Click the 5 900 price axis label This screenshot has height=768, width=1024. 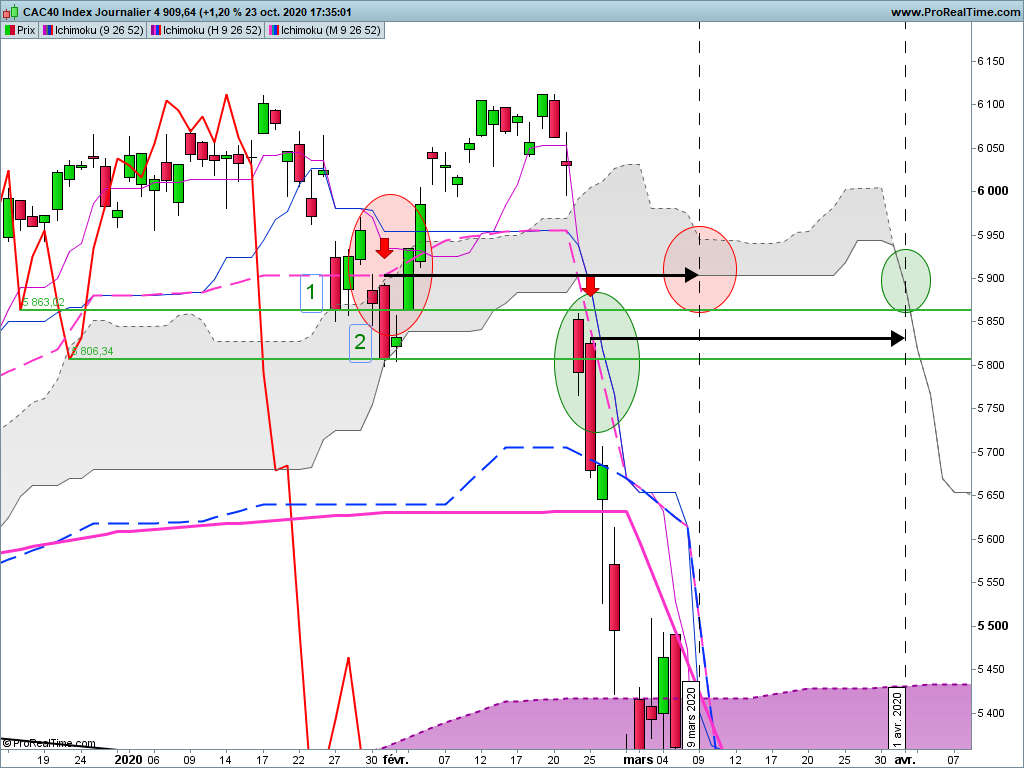click(x=991, y=278)
